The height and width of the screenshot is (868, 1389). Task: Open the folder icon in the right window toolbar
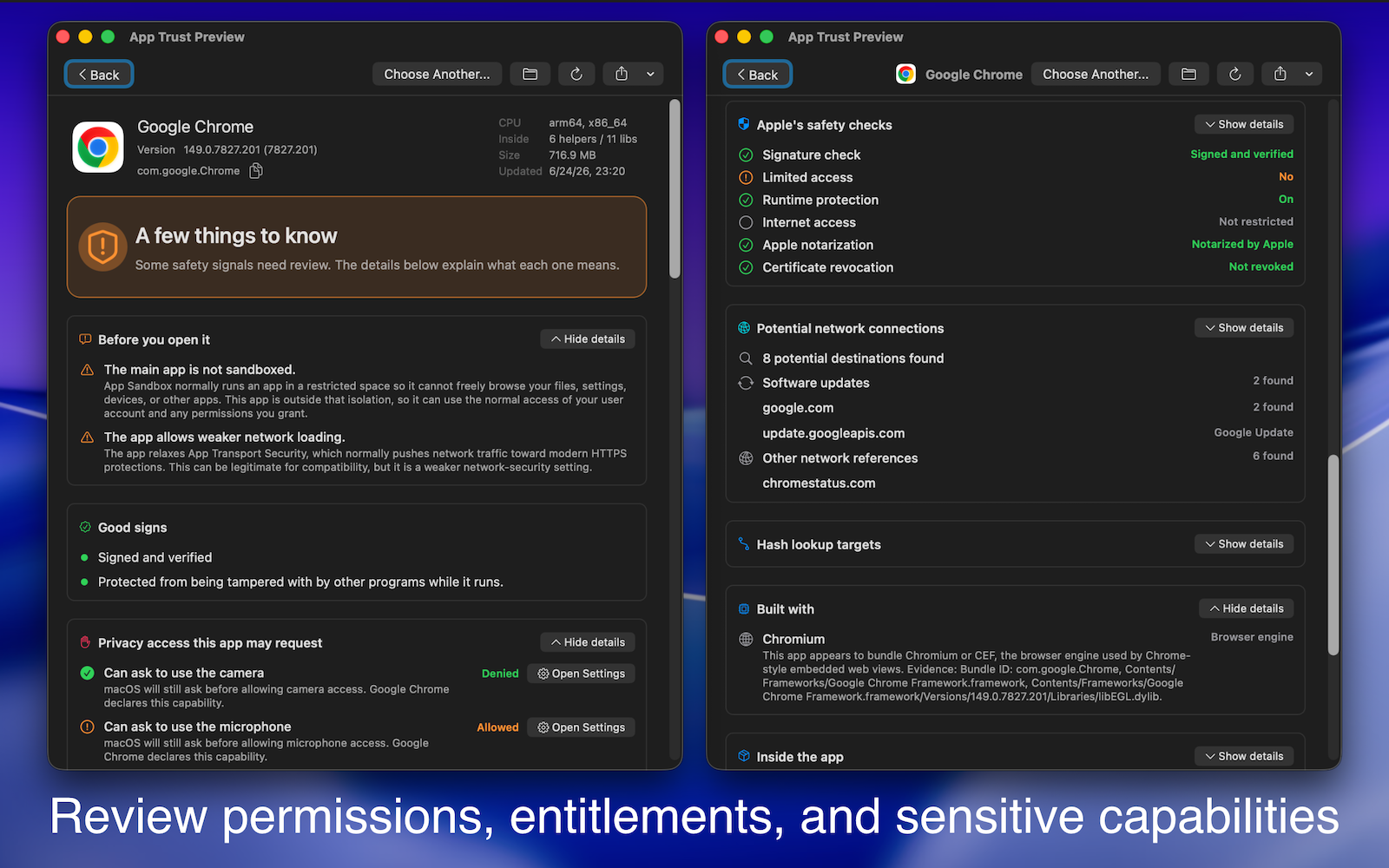tap(1188, 75)
